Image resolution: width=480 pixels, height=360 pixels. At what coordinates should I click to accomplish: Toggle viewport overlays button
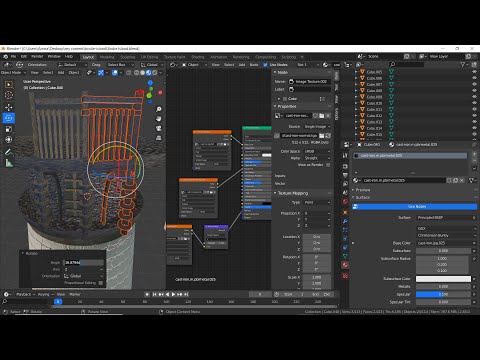click(x=115, y=72)
